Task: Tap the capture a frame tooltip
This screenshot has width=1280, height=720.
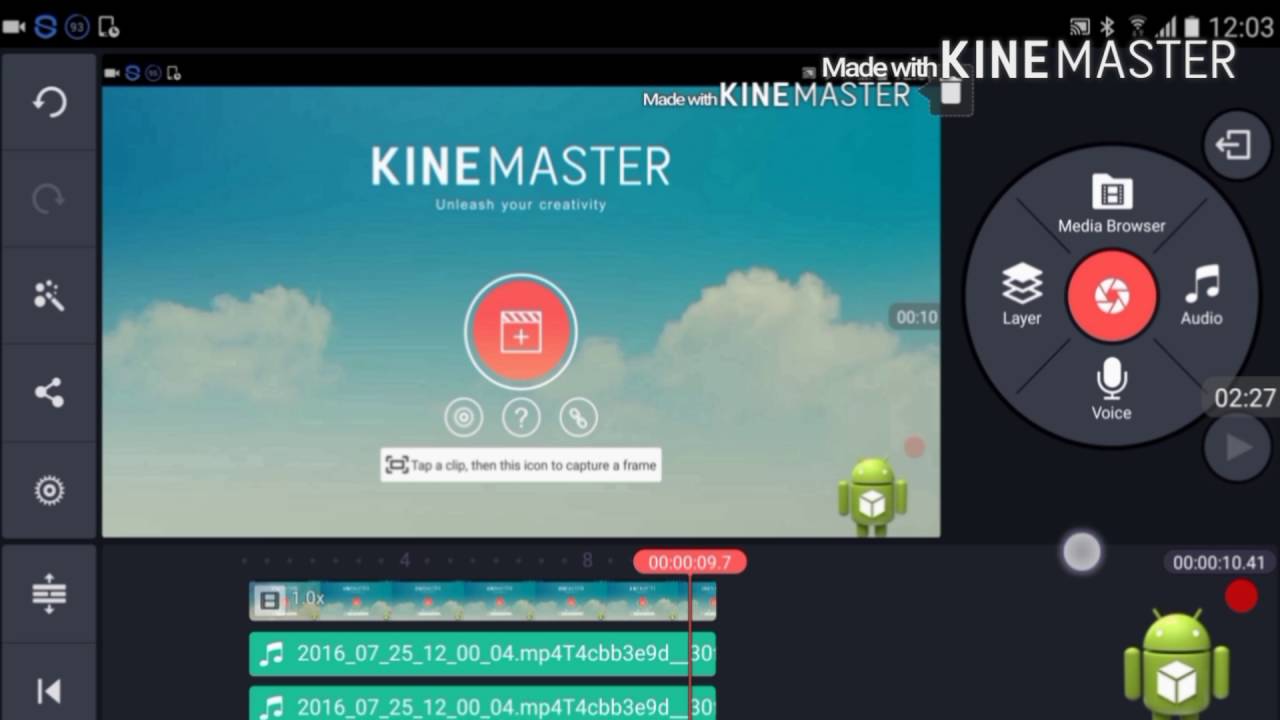Action: [x=521, y=465]
